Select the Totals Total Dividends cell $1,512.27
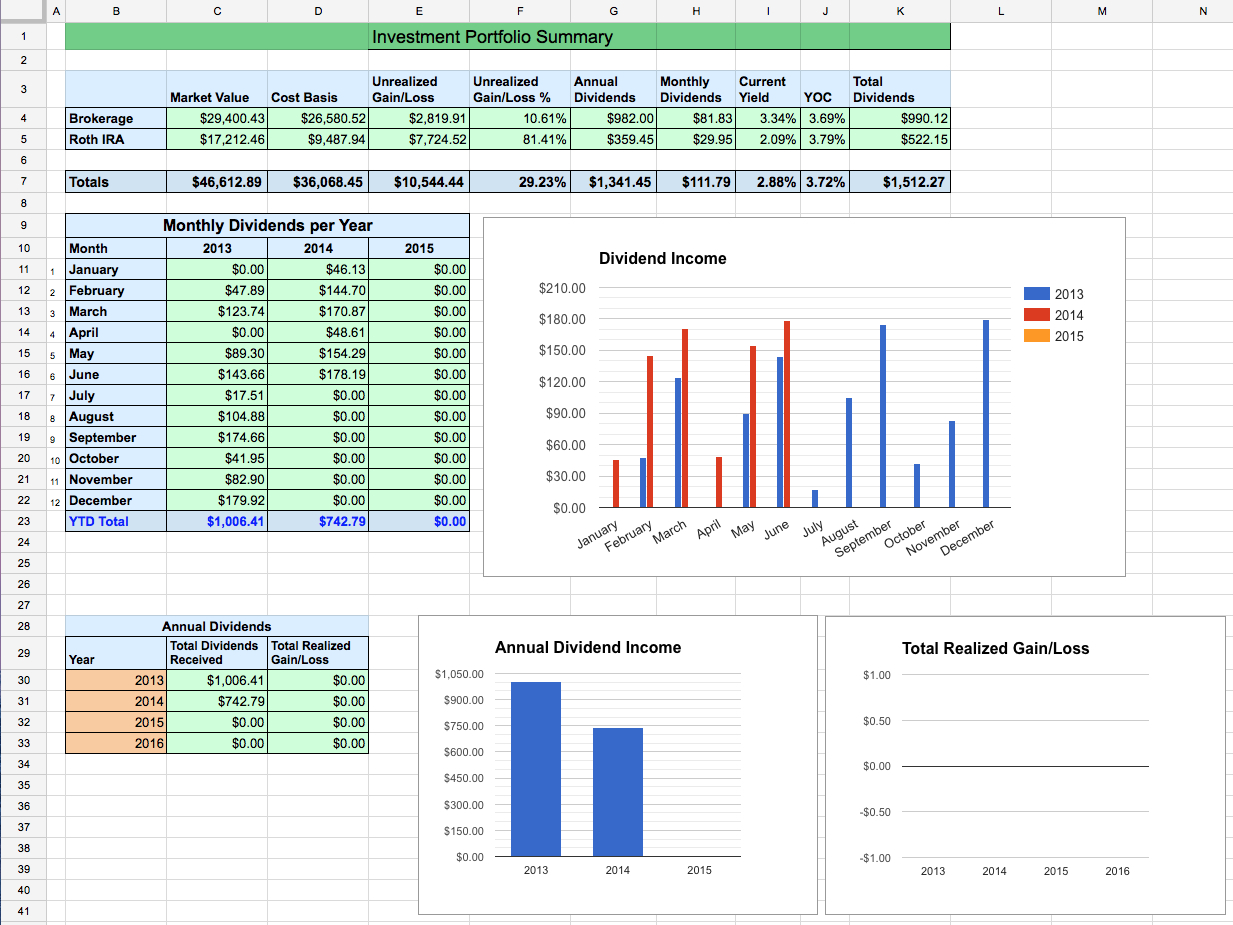Image resolution: width=1233 pixels, height=925 pixels. point(899,182)
